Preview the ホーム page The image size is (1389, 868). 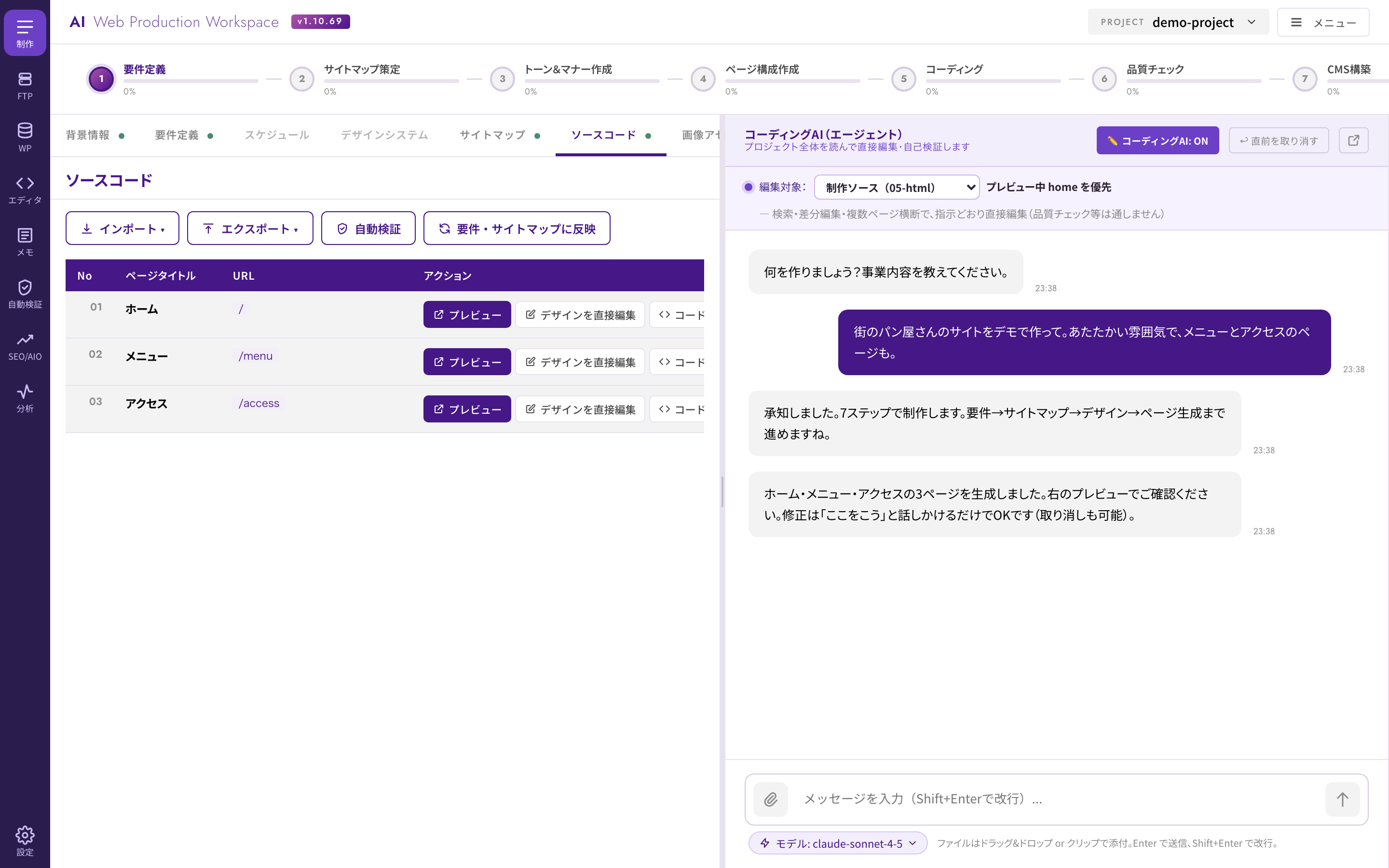(467, 314)
